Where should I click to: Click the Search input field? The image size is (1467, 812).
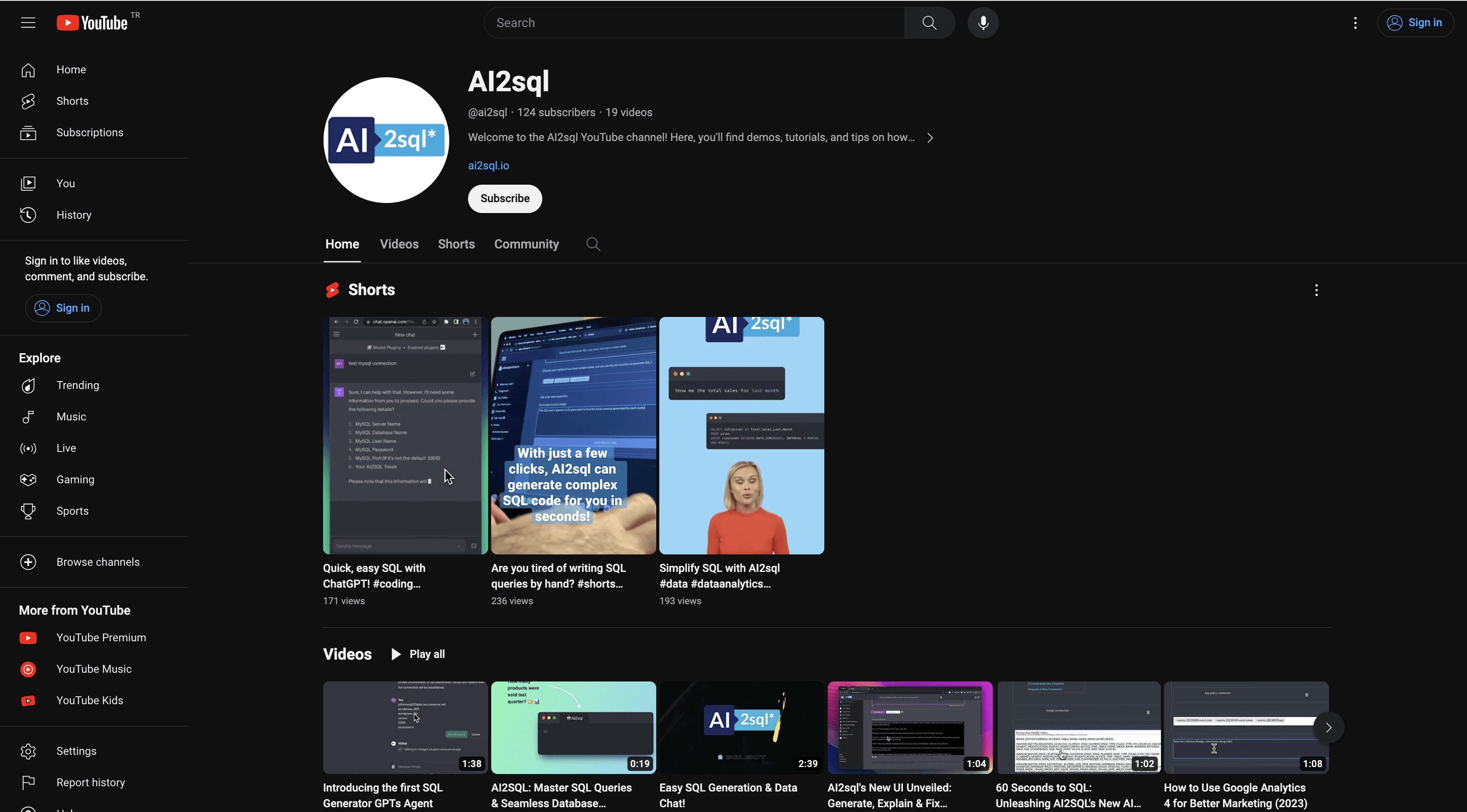[x=694, y=23]
